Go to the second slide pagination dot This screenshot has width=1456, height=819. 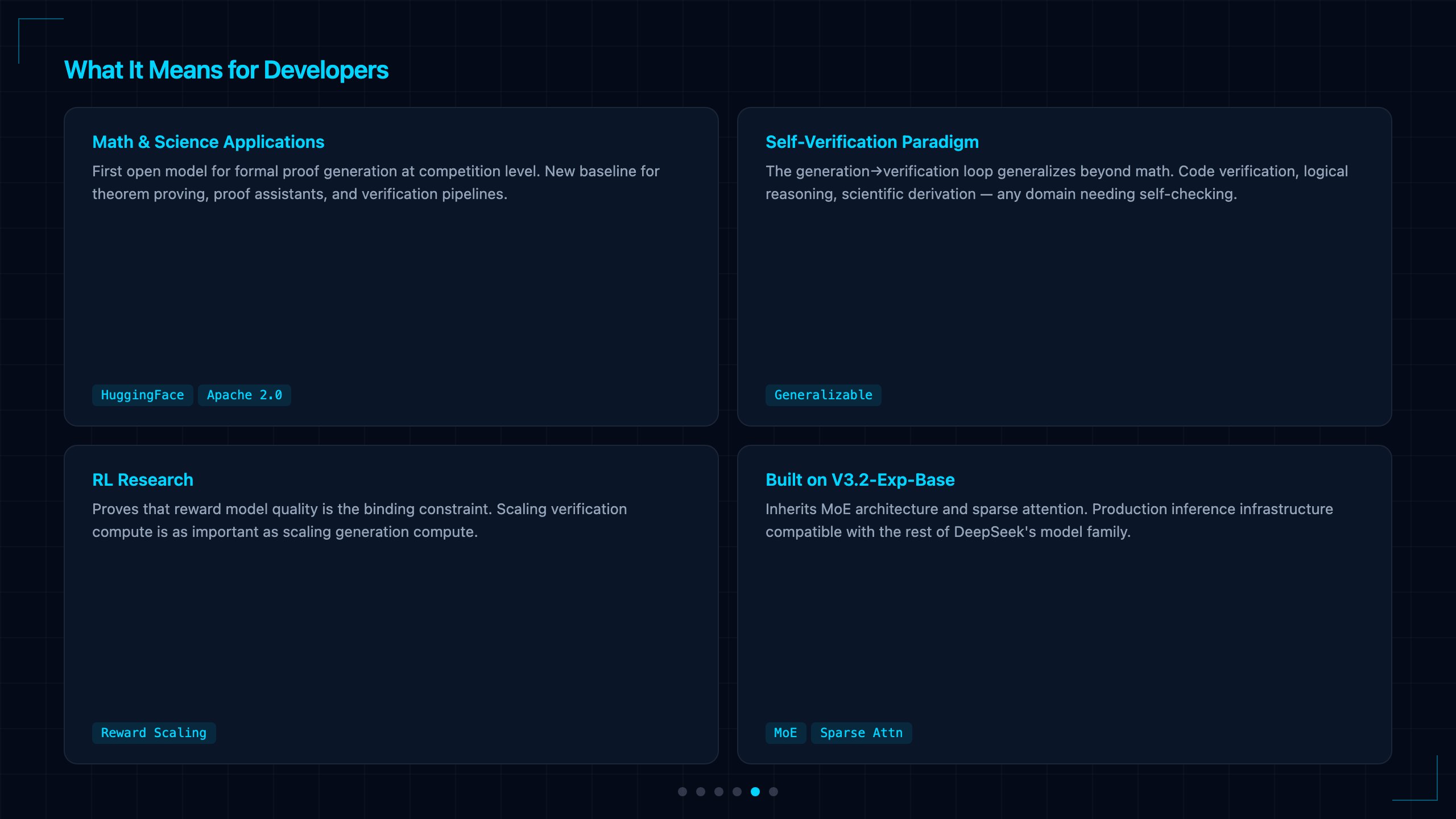(701, 791)
